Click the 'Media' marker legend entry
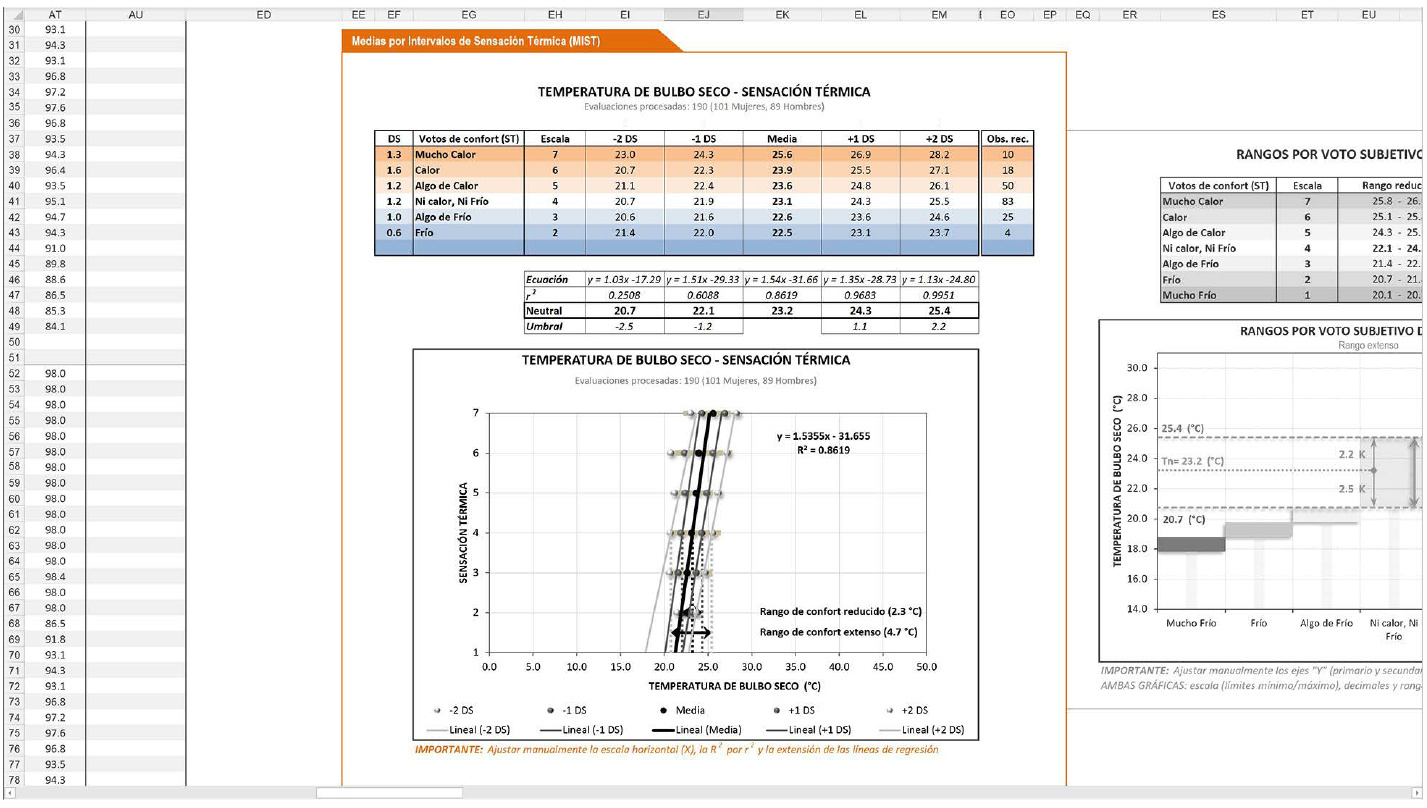 pos(682,710)
